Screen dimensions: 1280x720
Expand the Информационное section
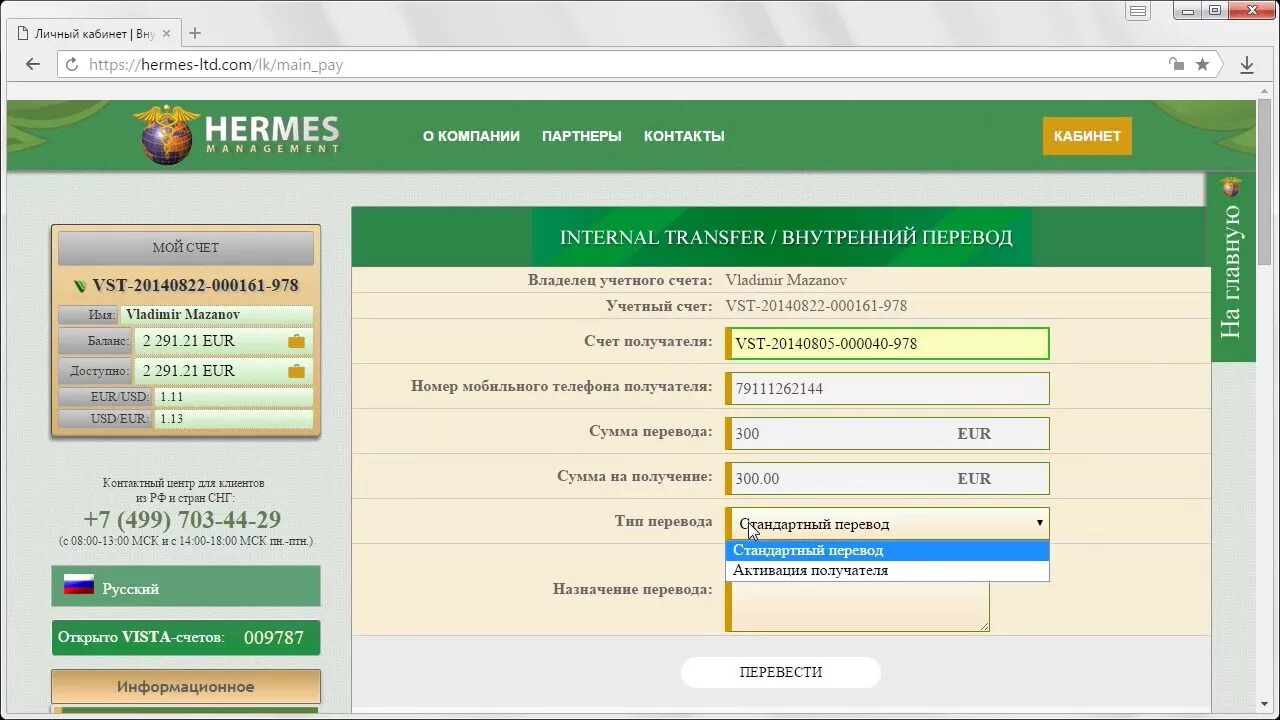186,687
